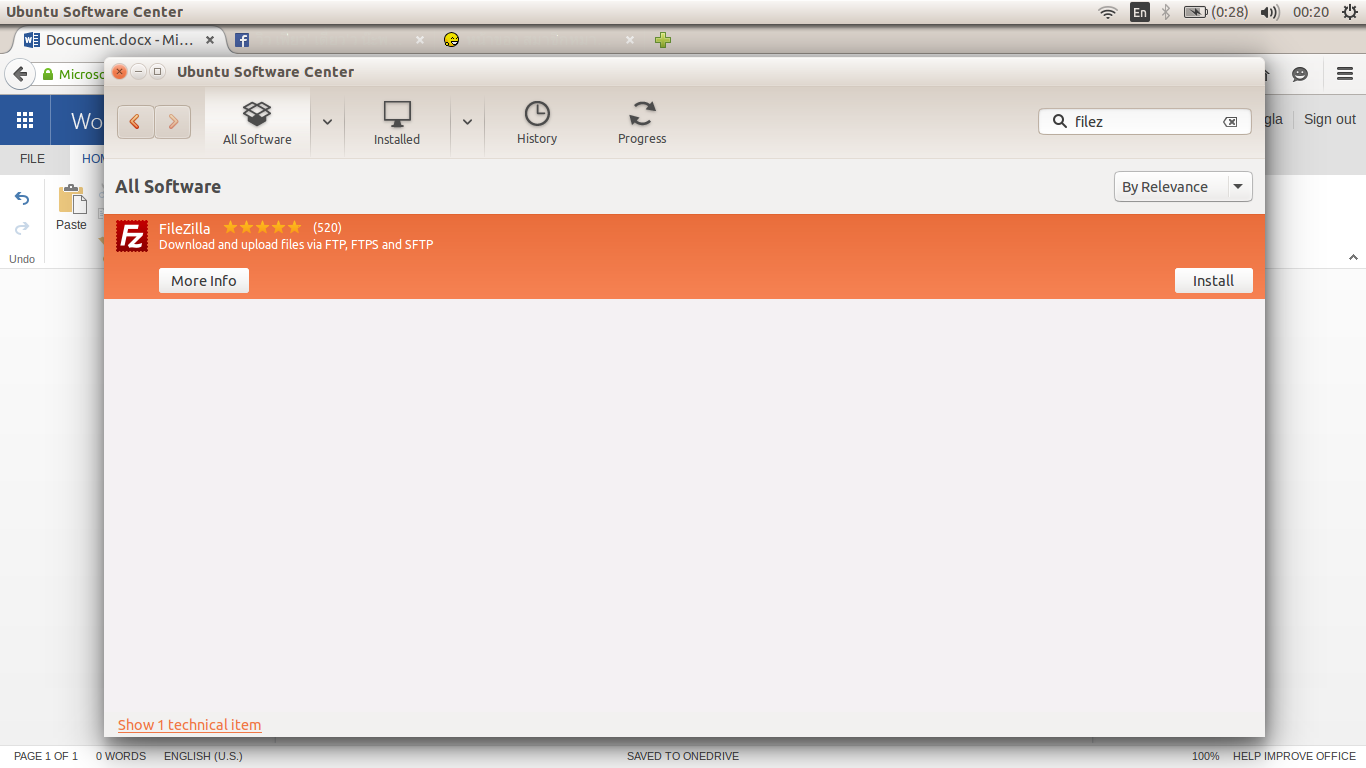Install FileZilla
1366x768 pixels.
pos(1213,281)
